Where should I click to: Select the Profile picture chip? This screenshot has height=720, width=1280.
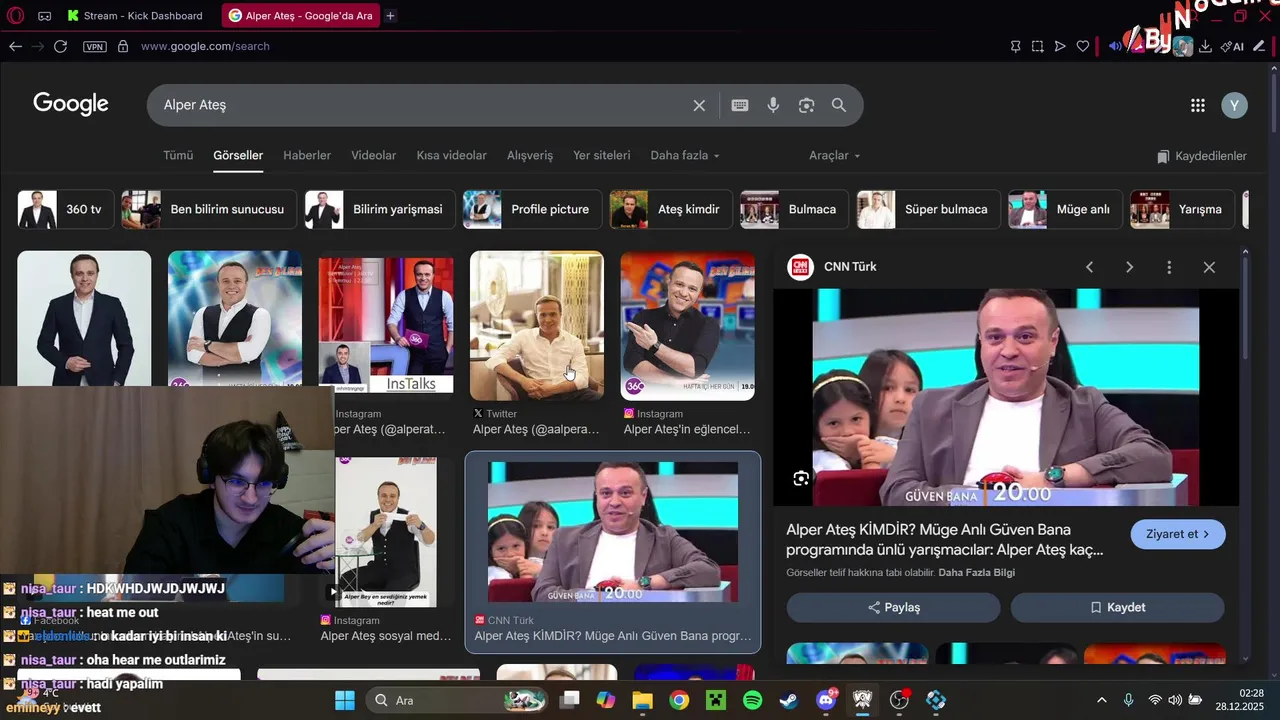pyautogui.click(x=532, y=209)
